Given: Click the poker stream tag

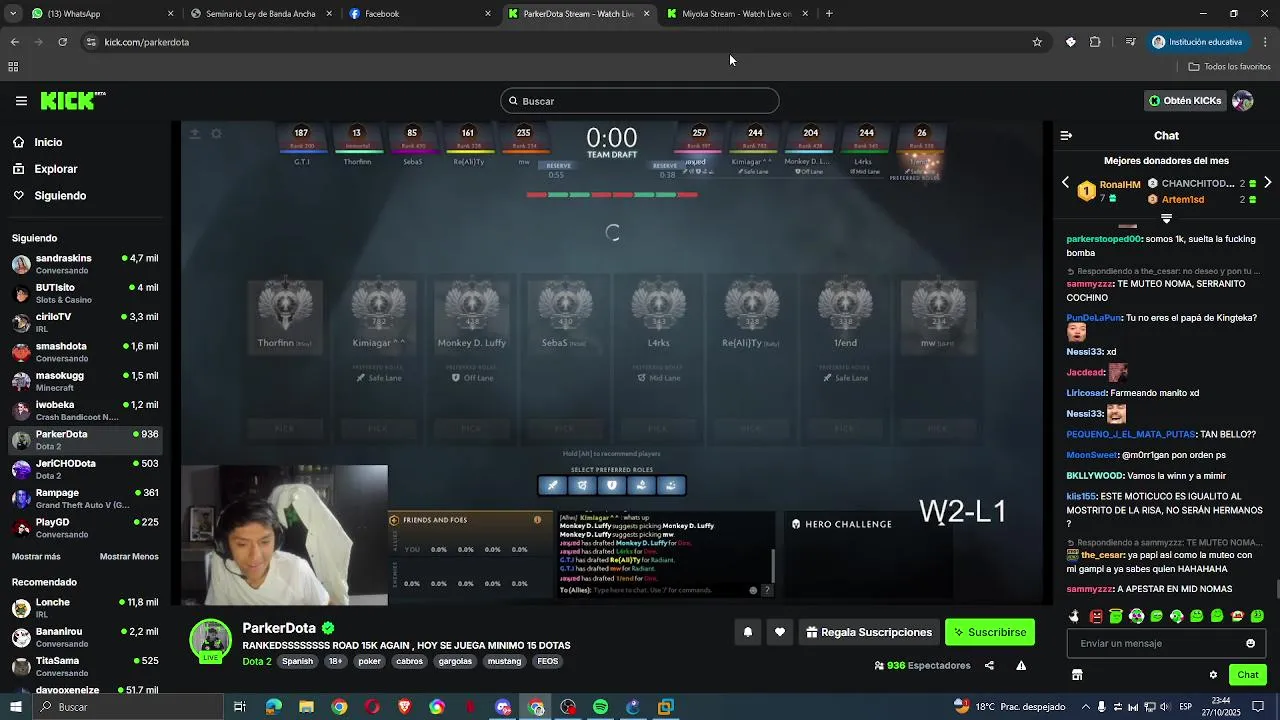Looking at the screenshot, I should pyautogui.click(x=369, y=661).
